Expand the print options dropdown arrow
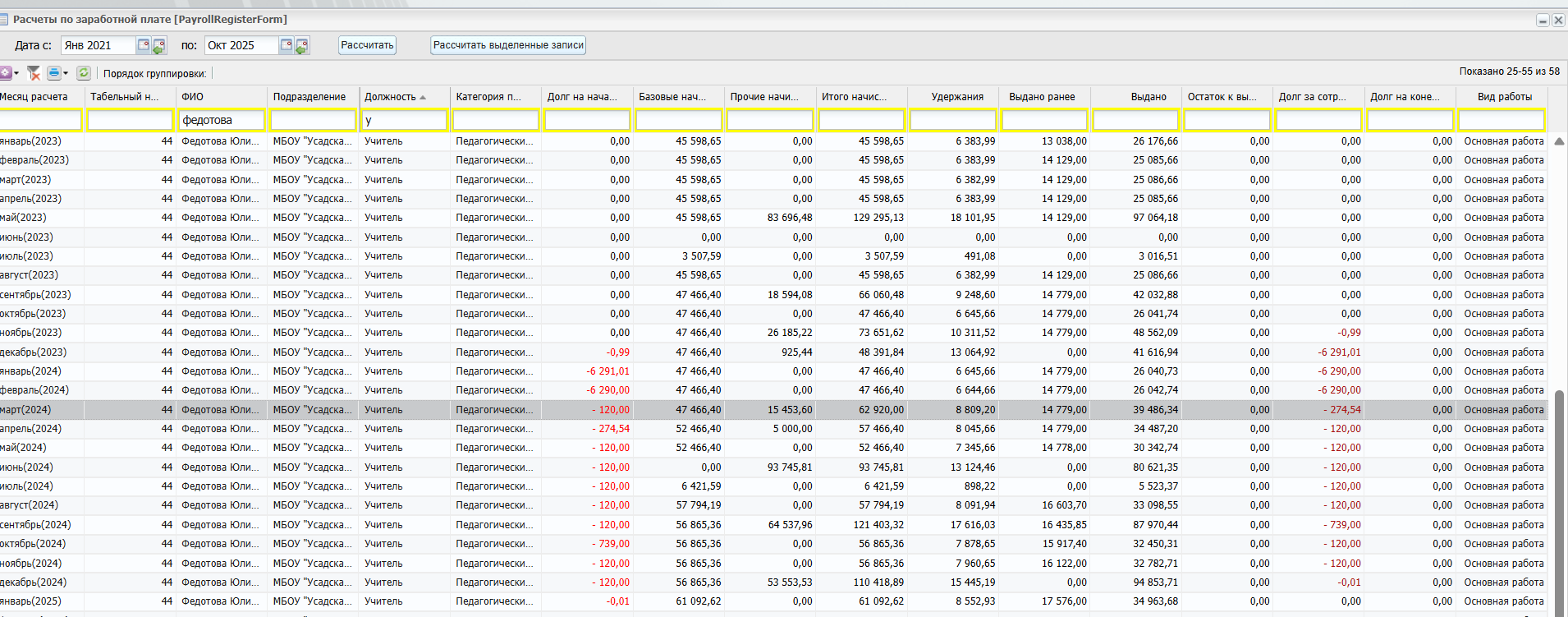The image size is (1568, 617). (66, 74)
